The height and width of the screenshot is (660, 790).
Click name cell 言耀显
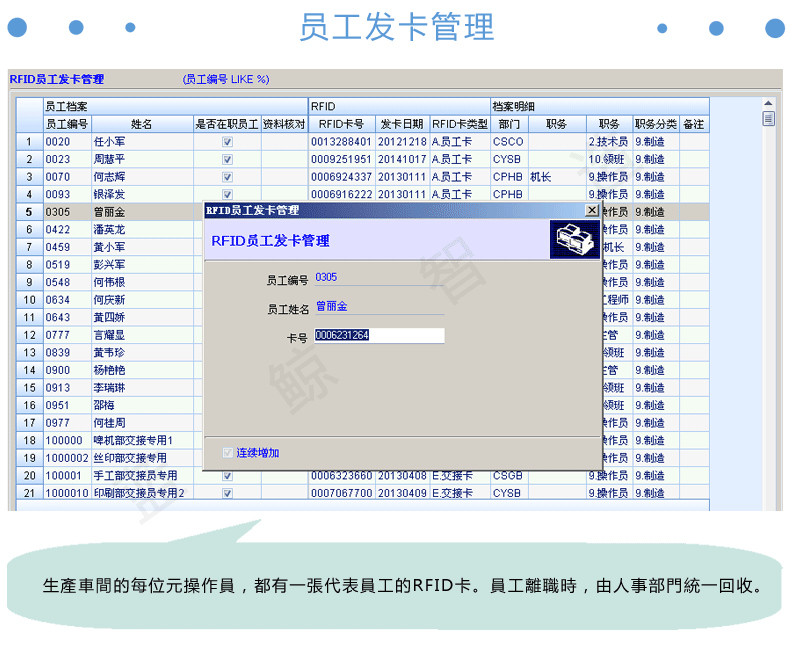142,335
